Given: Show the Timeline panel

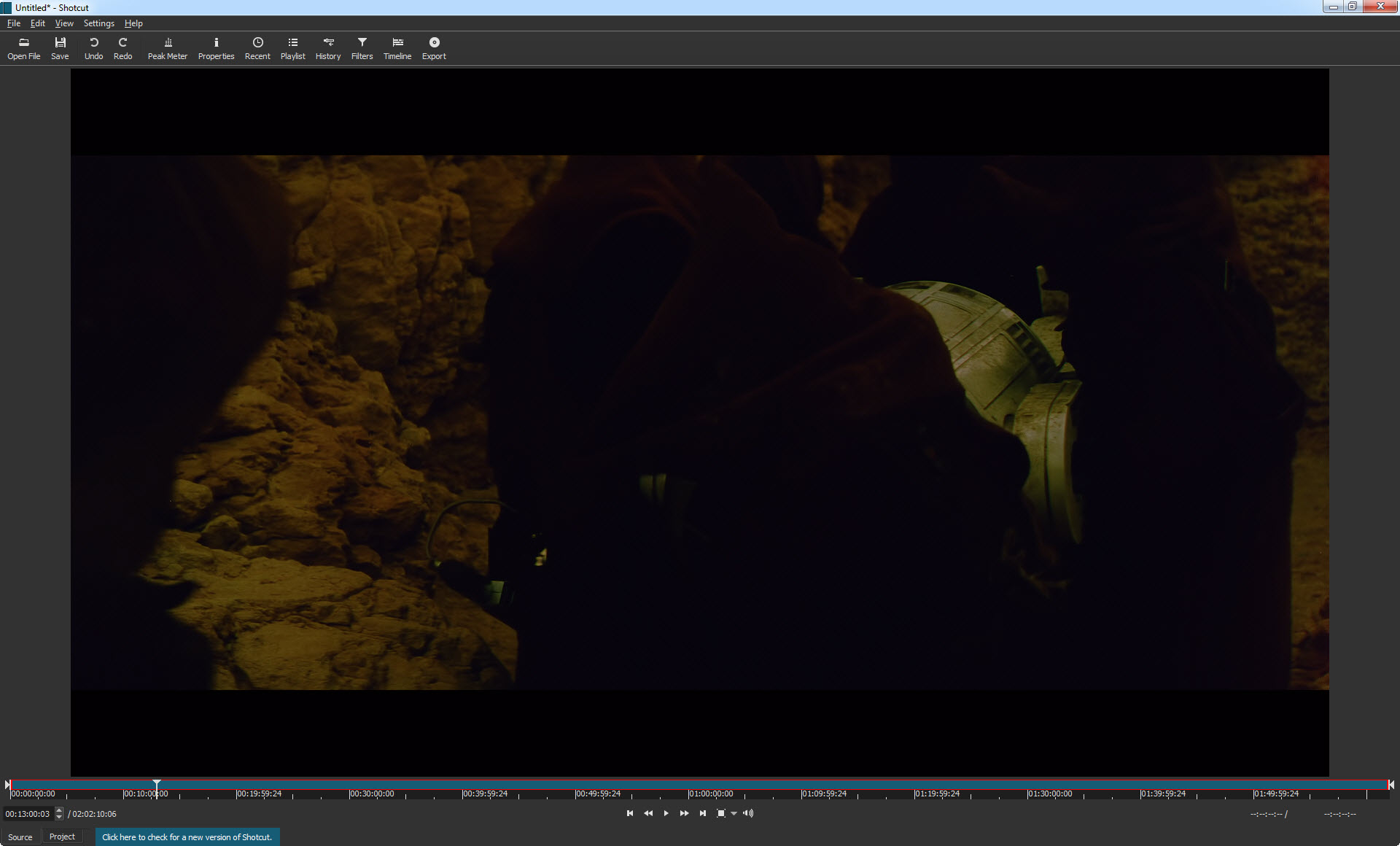Looking at the screenshot, I should coord(397,48).
